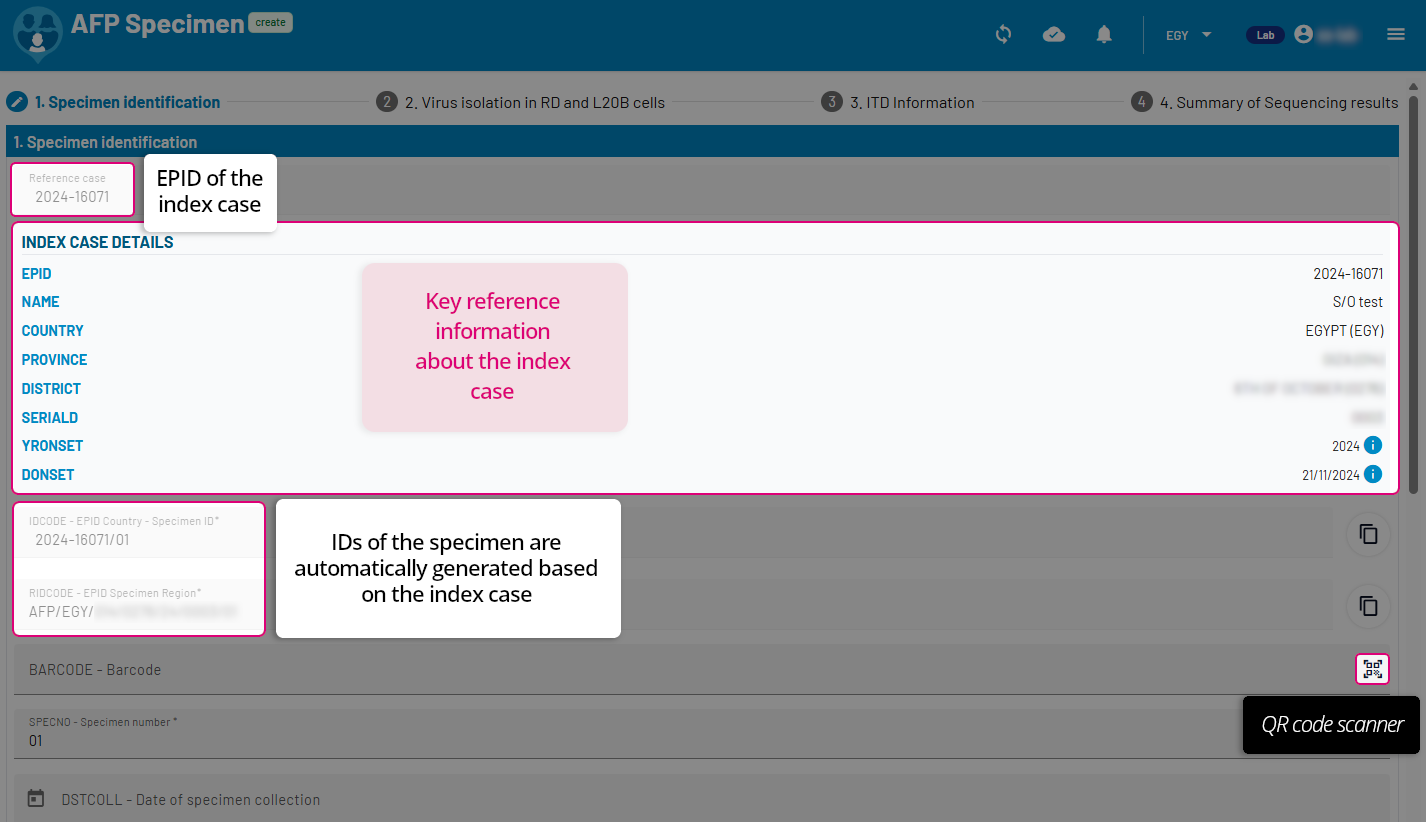Image resolution: width=1426 pixels, height=822 pixels.
Task: Open the hamburger menu in header
Action: (1396, 35)
